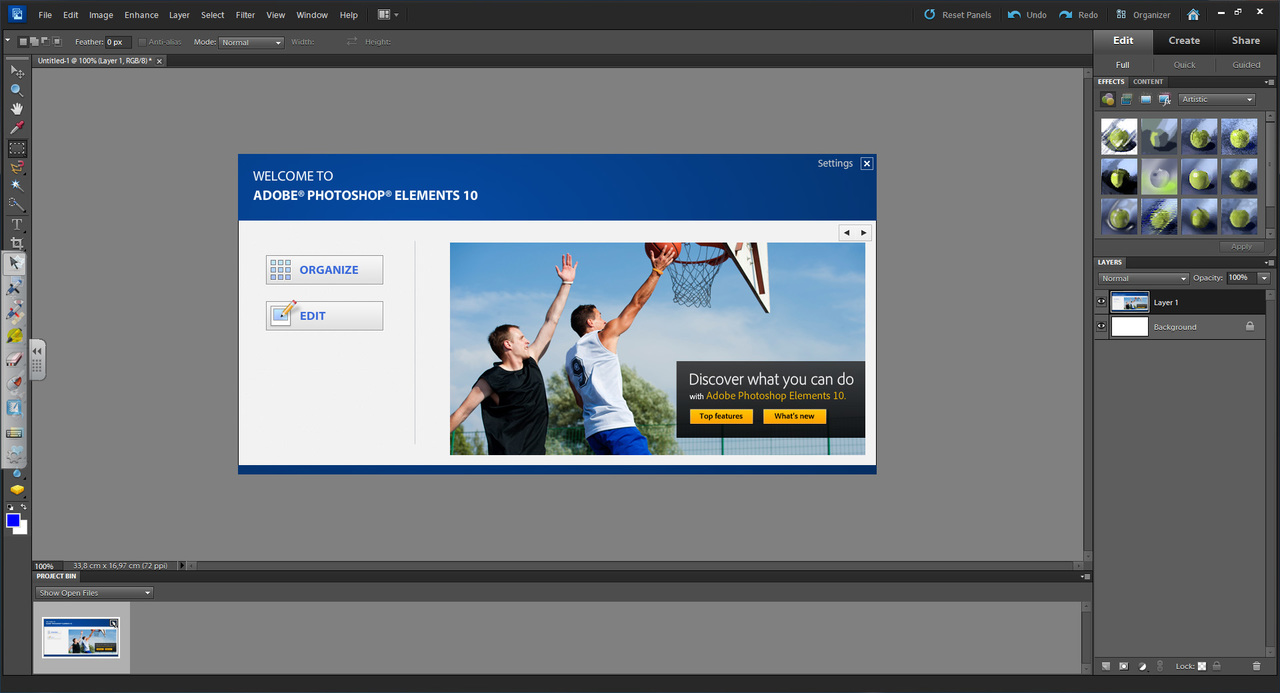Viewport: 1280px width, 693px height.
Task: Collapse the floating toolbox tab
Action: coord(37,359)
